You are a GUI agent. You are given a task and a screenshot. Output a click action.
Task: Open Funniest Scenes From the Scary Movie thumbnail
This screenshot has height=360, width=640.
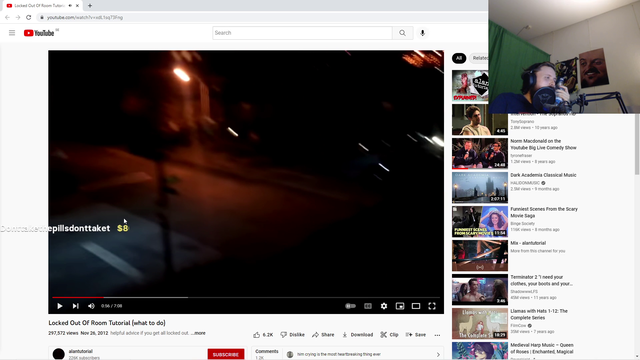[480, 221]
